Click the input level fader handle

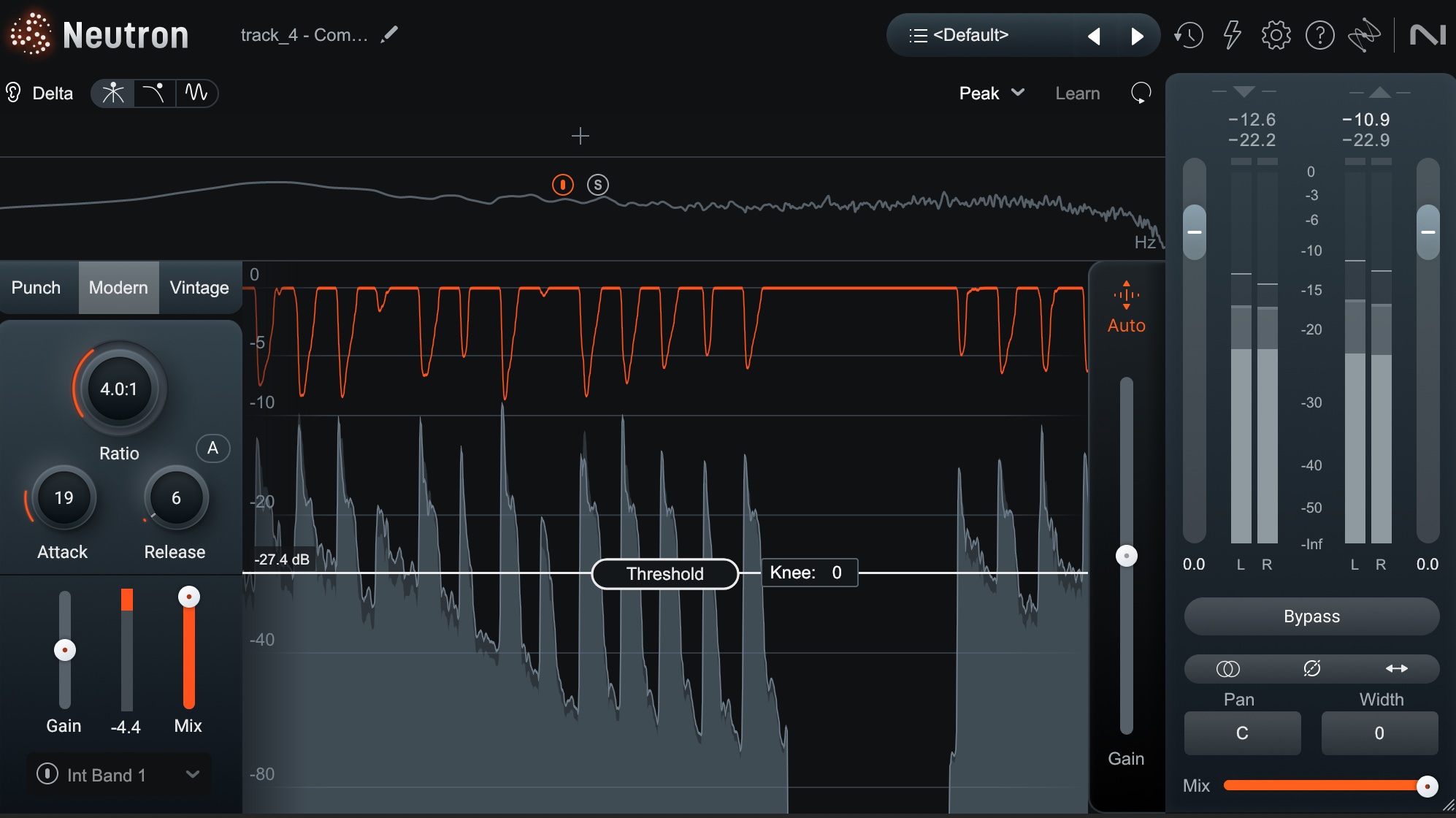tap(1195, 232)
